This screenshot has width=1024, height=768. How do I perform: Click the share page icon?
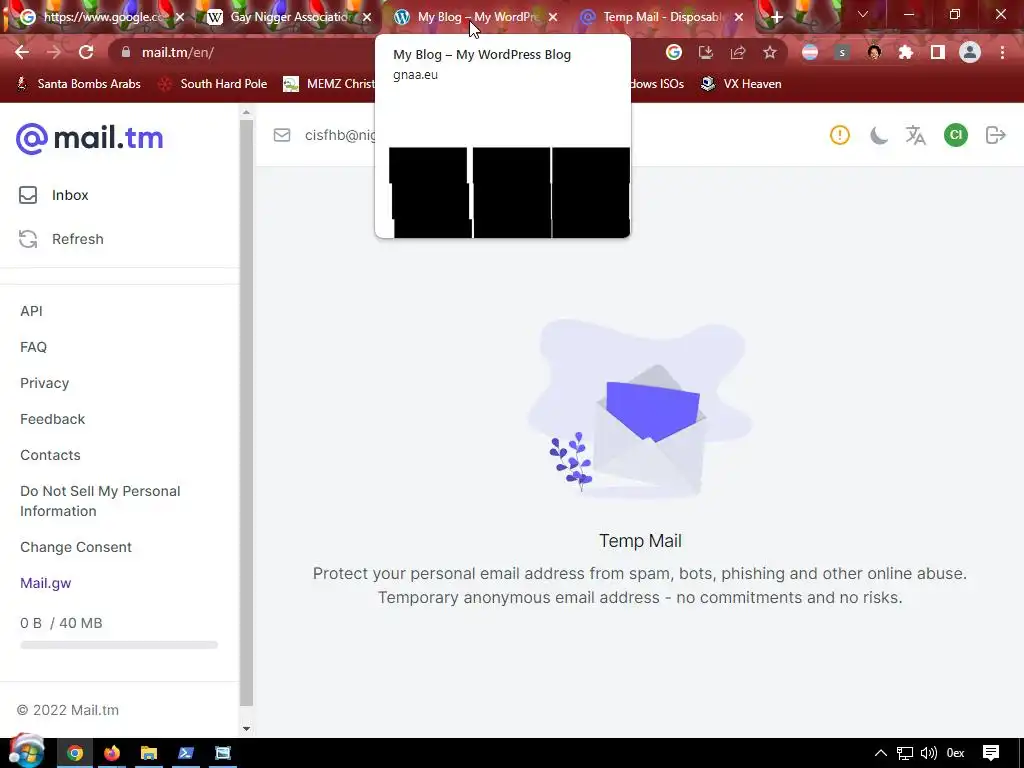pyautogui.click(x=738, y=52)
